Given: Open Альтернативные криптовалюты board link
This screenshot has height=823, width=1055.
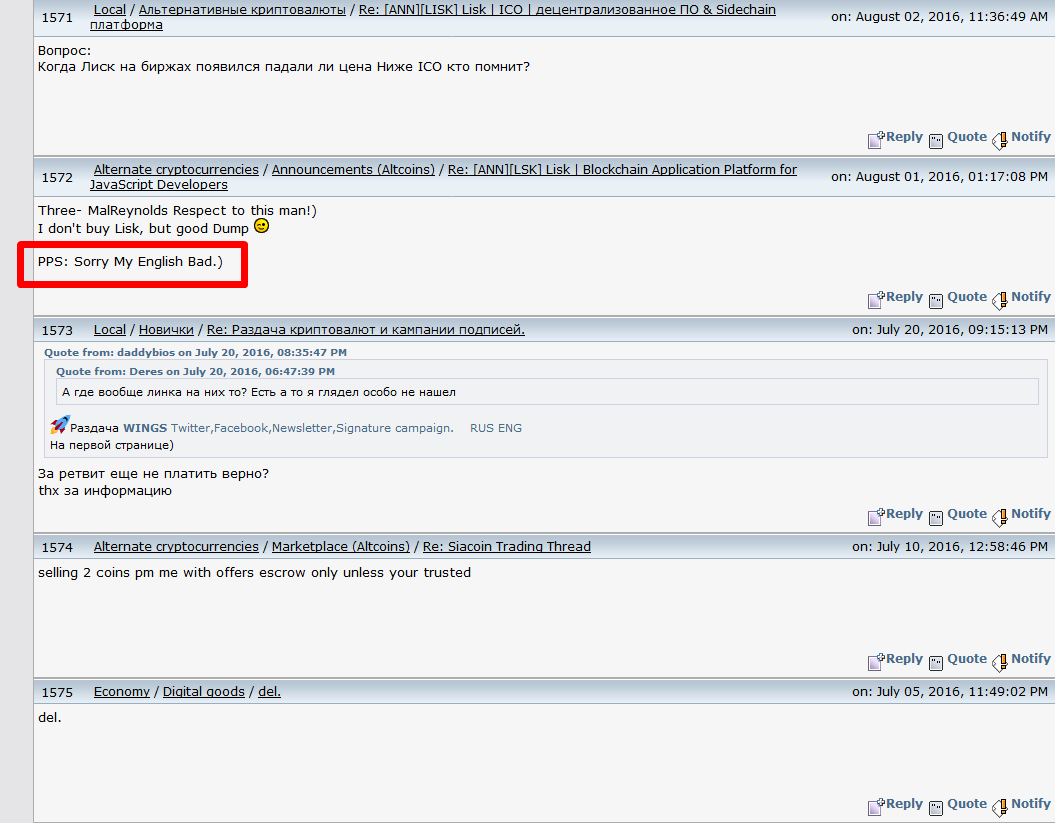Looking at the screenshot, I should pyautogui.click(x=242, y=9).
